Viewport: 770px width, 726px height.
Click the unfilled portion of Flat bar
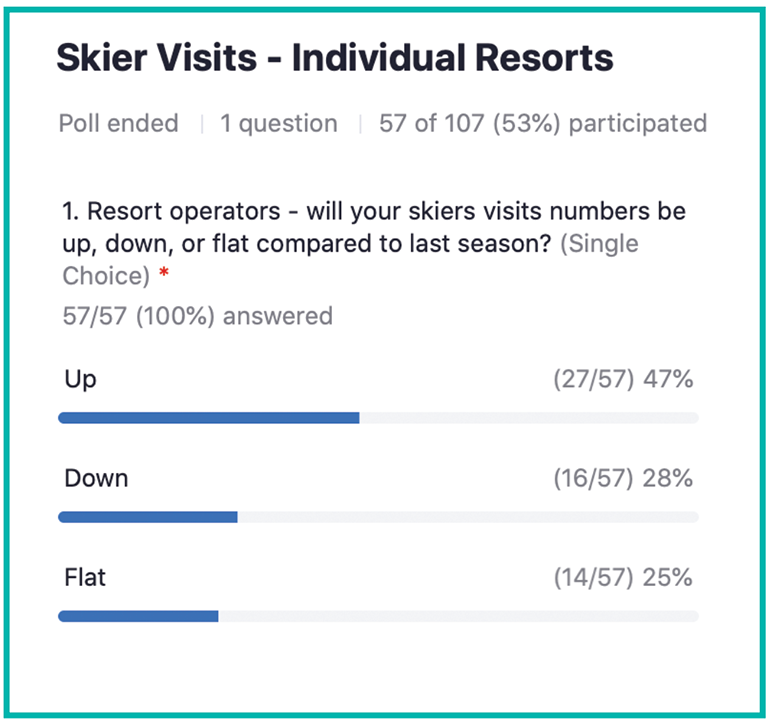[x=459, y=616]
